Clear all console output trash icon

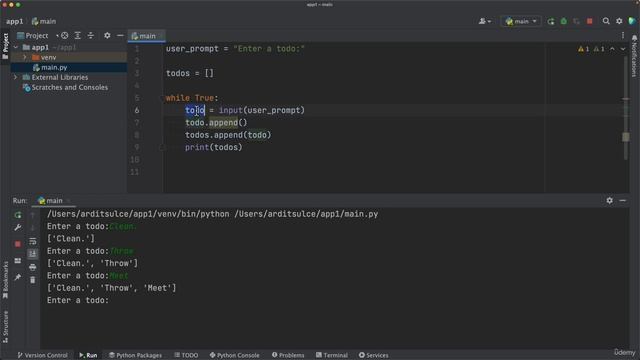[33, 280]
